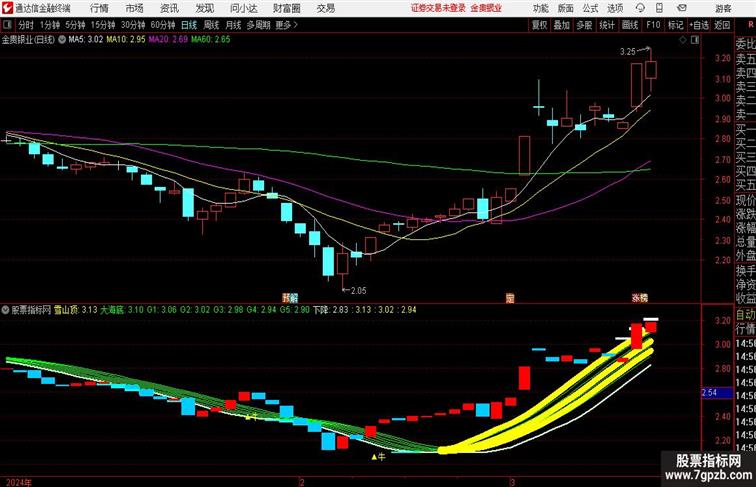The width and height of the screenshot is (756, 487).
Task: Open the 功能 menu
Action: [540, 8]
